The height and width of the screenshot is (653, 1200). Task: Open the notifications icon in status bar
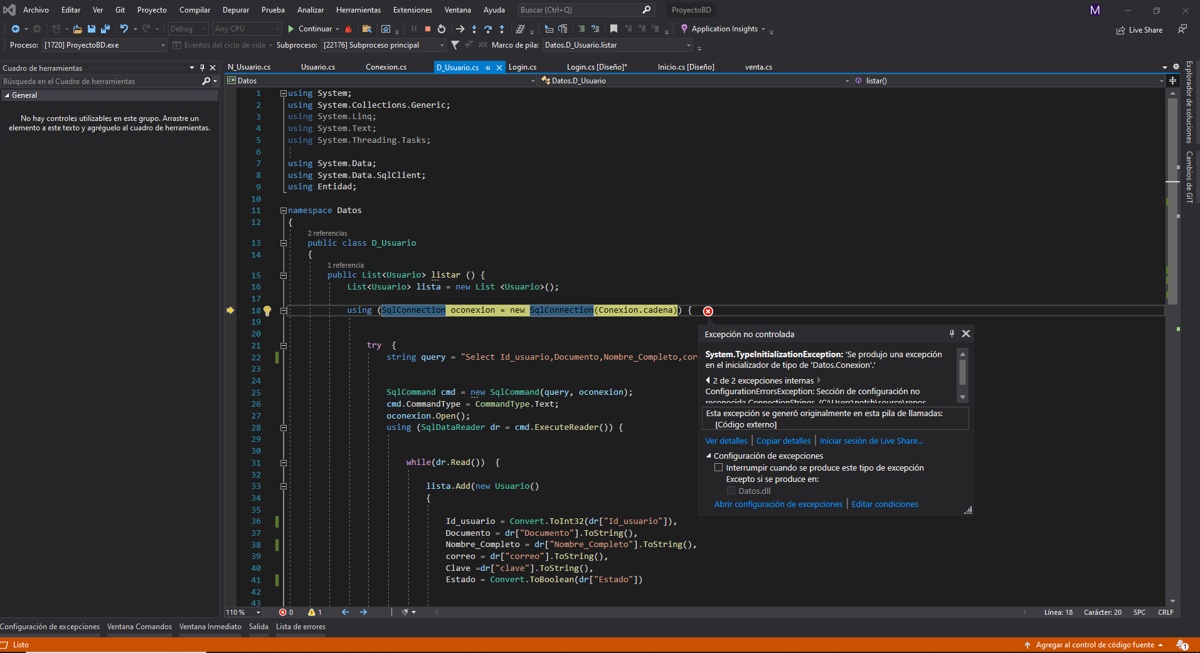pyautogui.click(x=1182, y=645)
